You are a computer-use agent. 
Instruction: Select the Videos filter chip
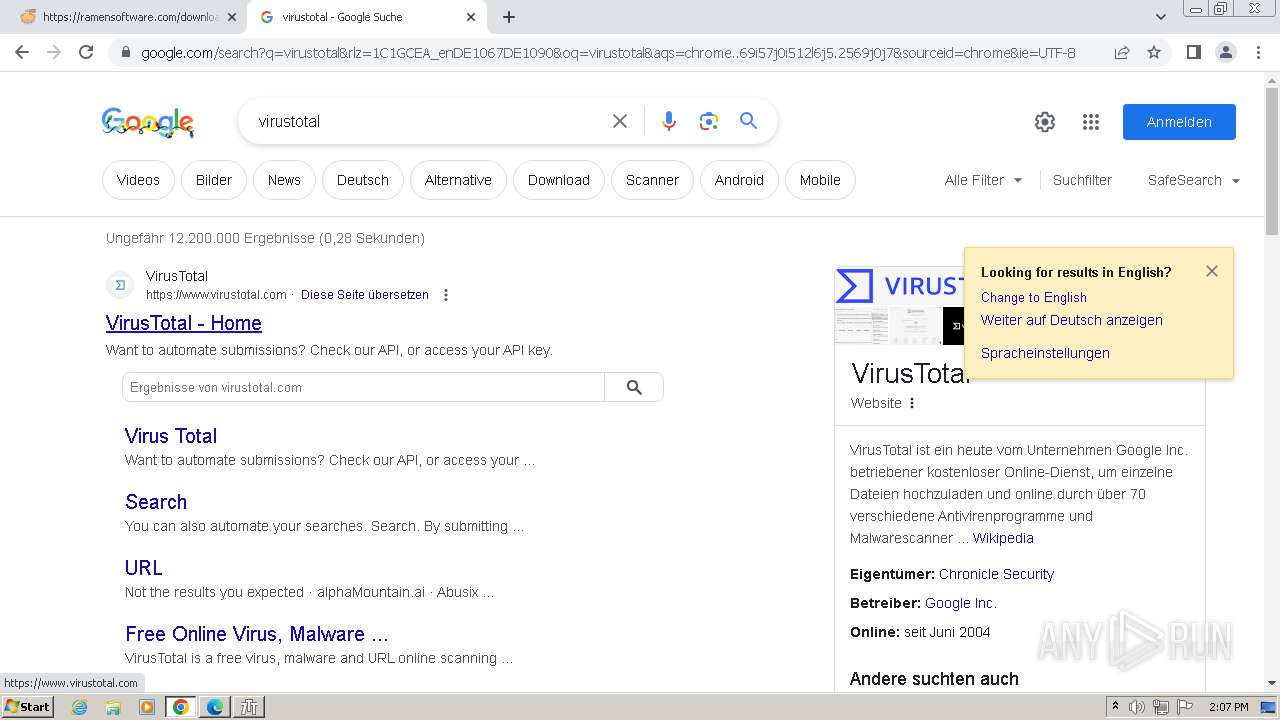(x=138, y=180)
